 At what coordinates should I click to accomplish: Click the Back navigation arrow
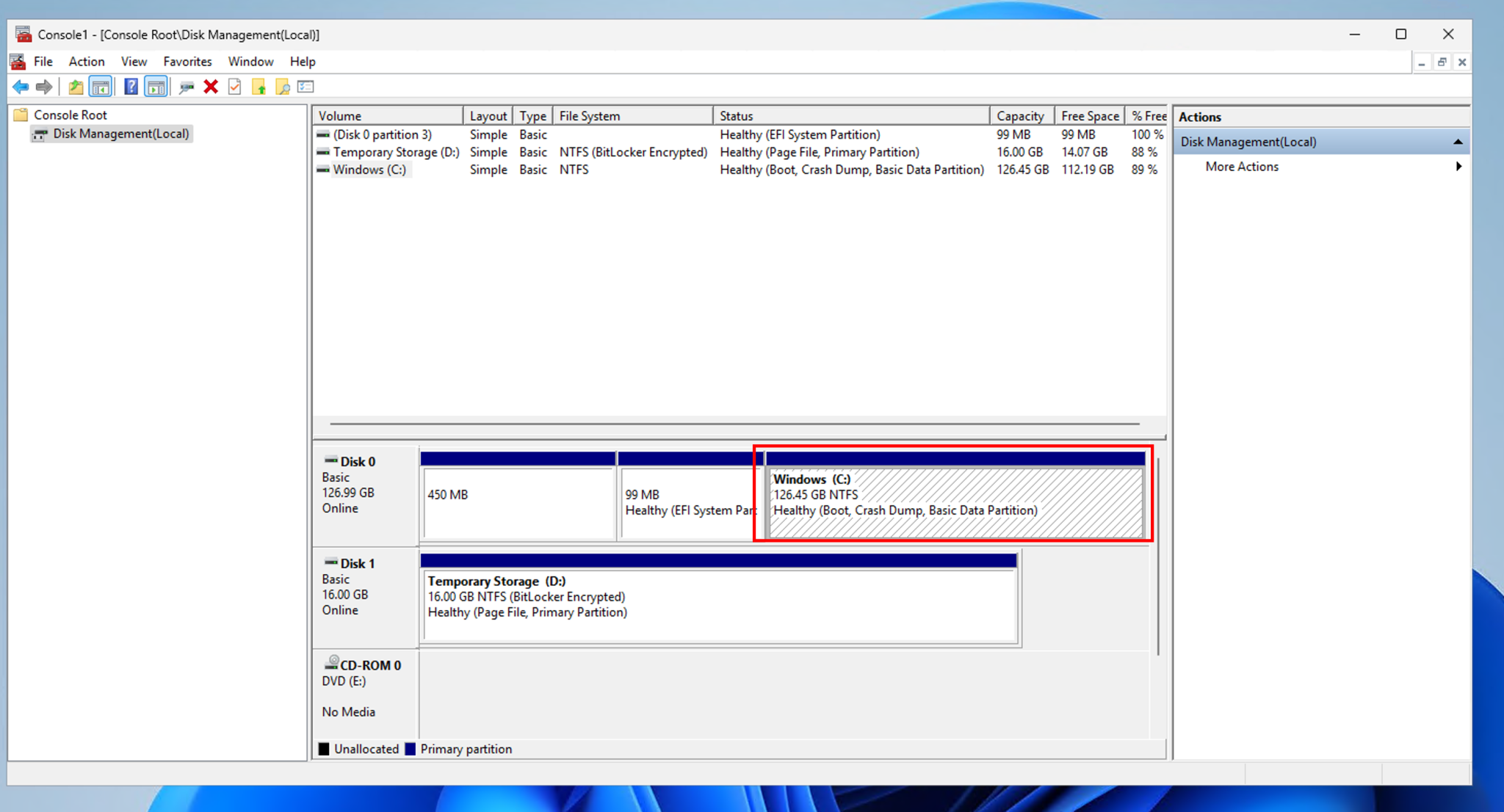(x=21, y=86)
